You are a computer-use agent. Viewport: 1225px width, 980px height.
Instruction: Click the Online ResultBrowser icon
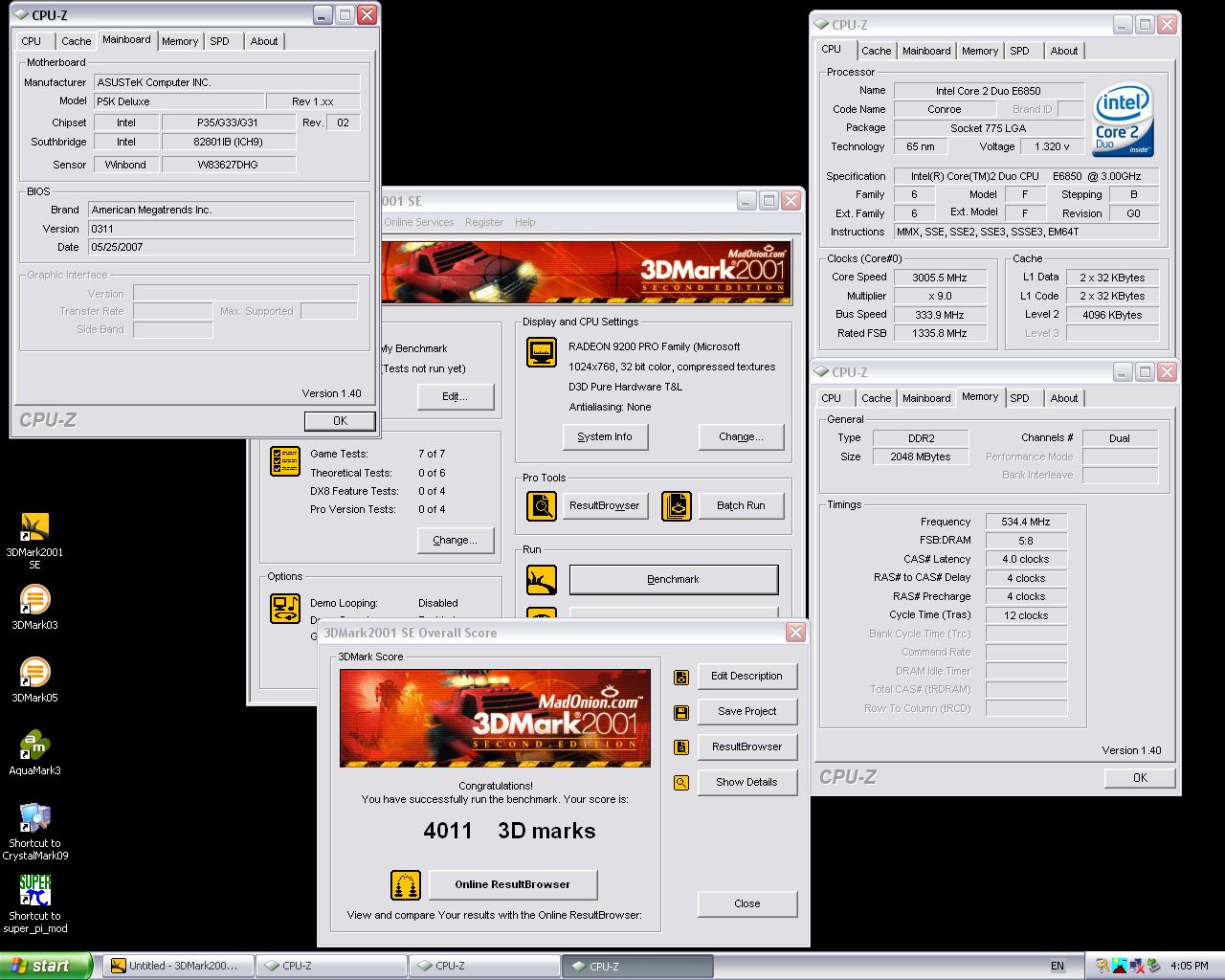[x=406, y=885]
